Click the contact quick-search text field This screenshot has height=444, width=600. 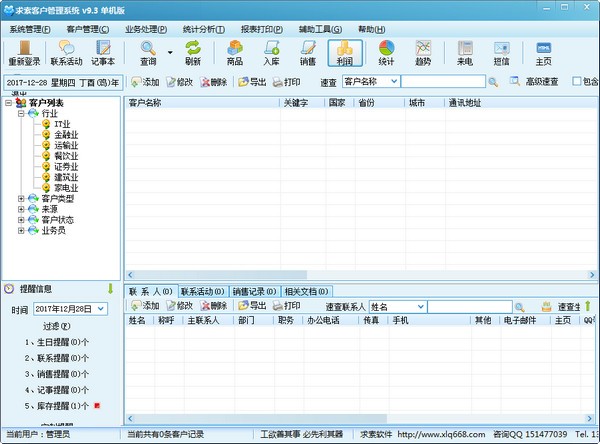[470, 306]
